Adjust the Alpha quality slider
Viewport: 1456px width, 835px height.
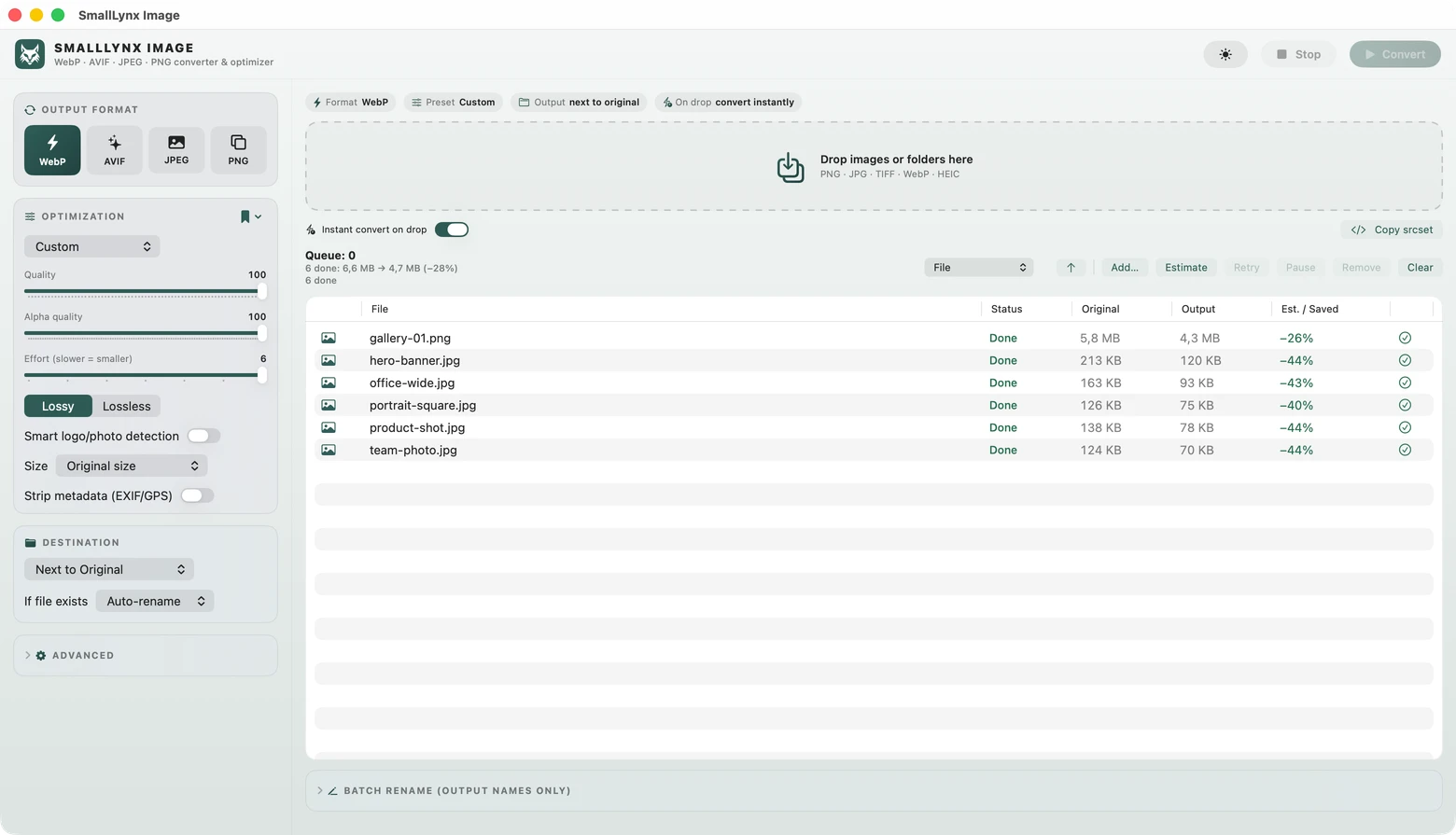tap(146, 333)
